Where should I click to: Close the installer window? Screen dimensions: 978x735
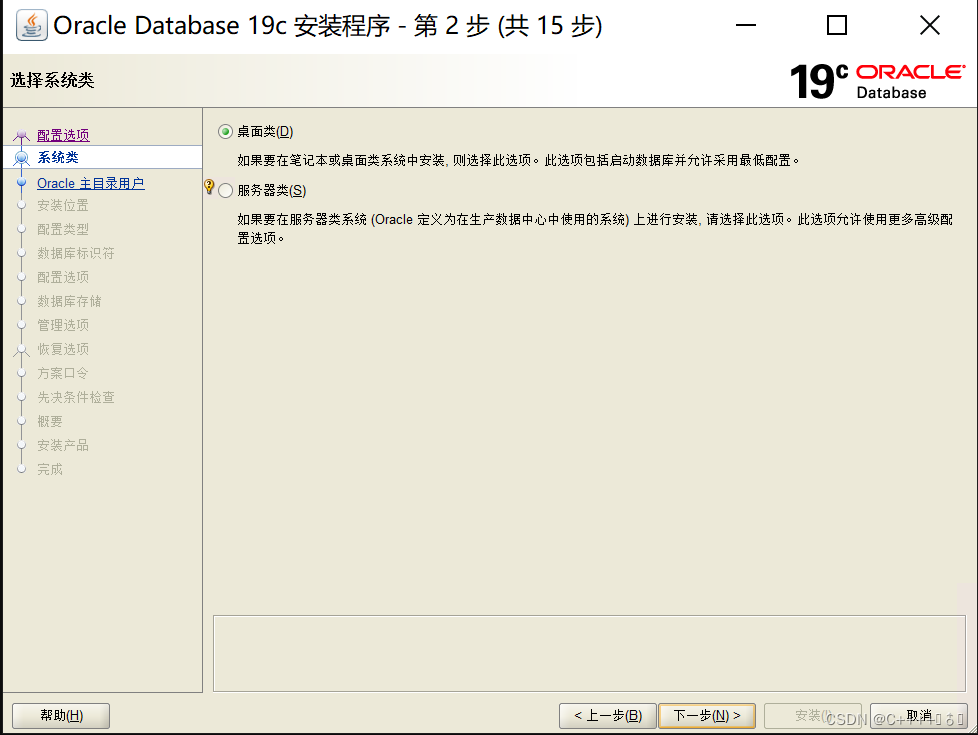click(x=929, y=26)
